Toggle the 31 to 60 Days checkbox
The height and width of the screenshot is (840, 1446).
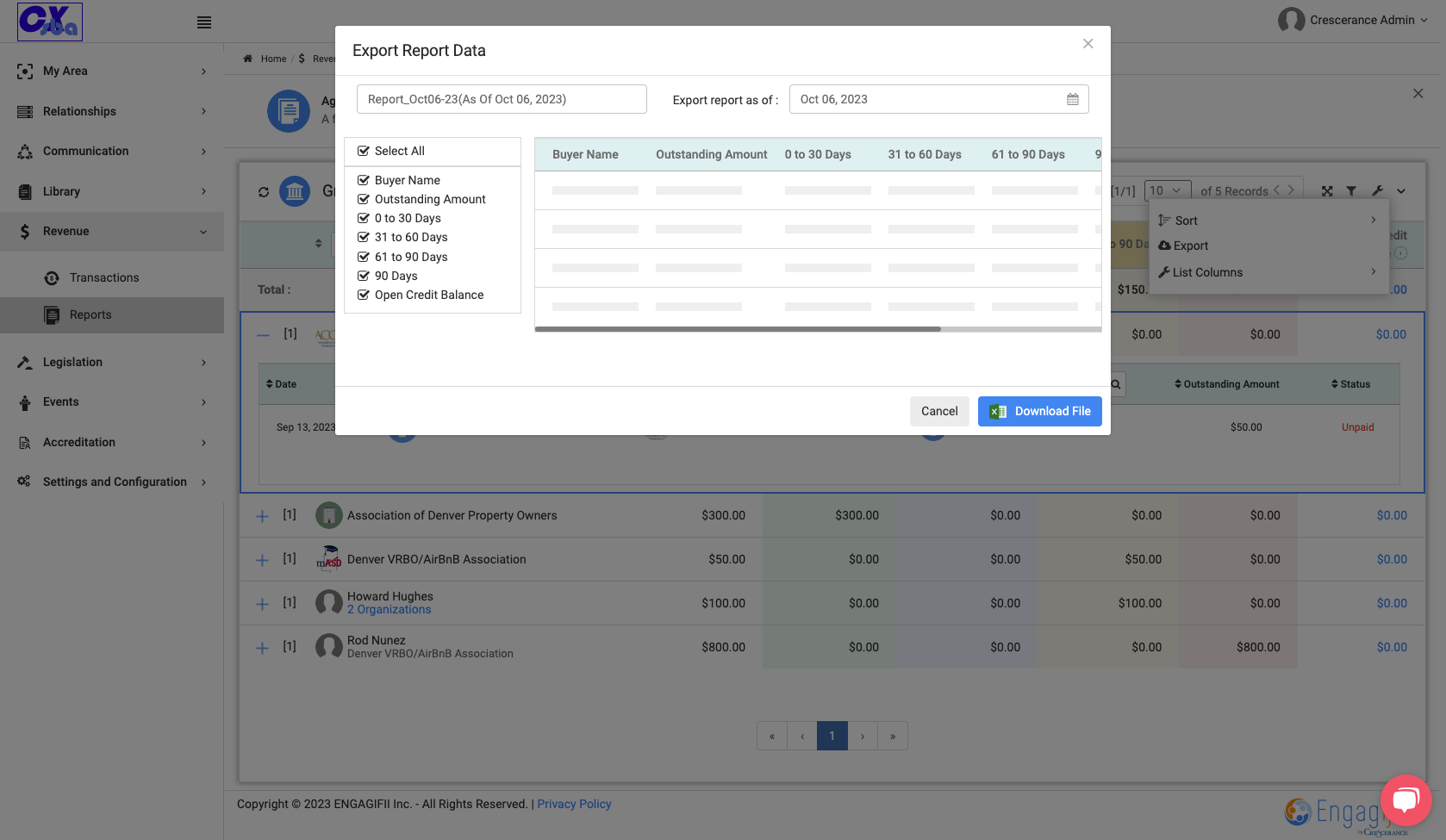[x=364, y=237]
